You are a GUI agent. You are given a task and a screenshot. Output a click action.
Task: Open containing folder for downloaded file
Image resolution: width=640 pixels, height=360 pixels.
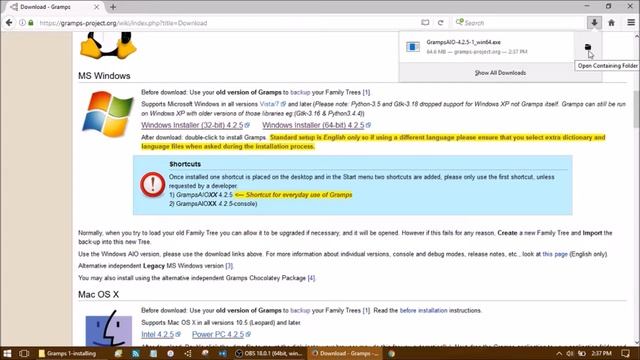[x=588, y=47]
